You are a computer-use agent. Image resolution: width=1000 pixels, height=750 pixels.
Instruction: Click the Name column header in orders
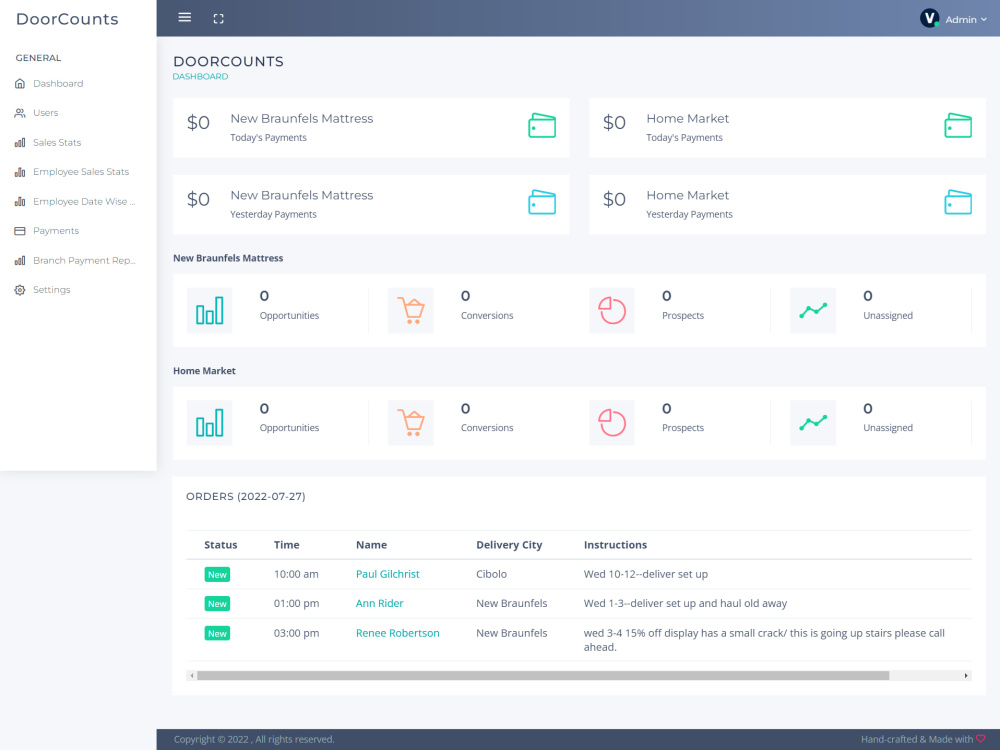(x=371, y=545)
